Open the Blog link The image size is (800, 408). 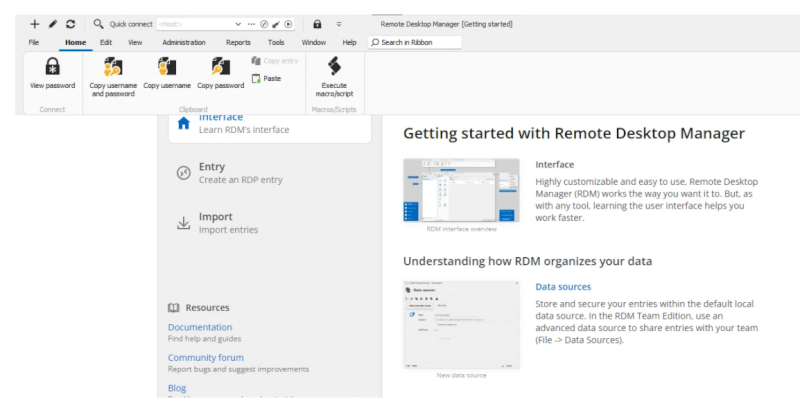[177, 388]
